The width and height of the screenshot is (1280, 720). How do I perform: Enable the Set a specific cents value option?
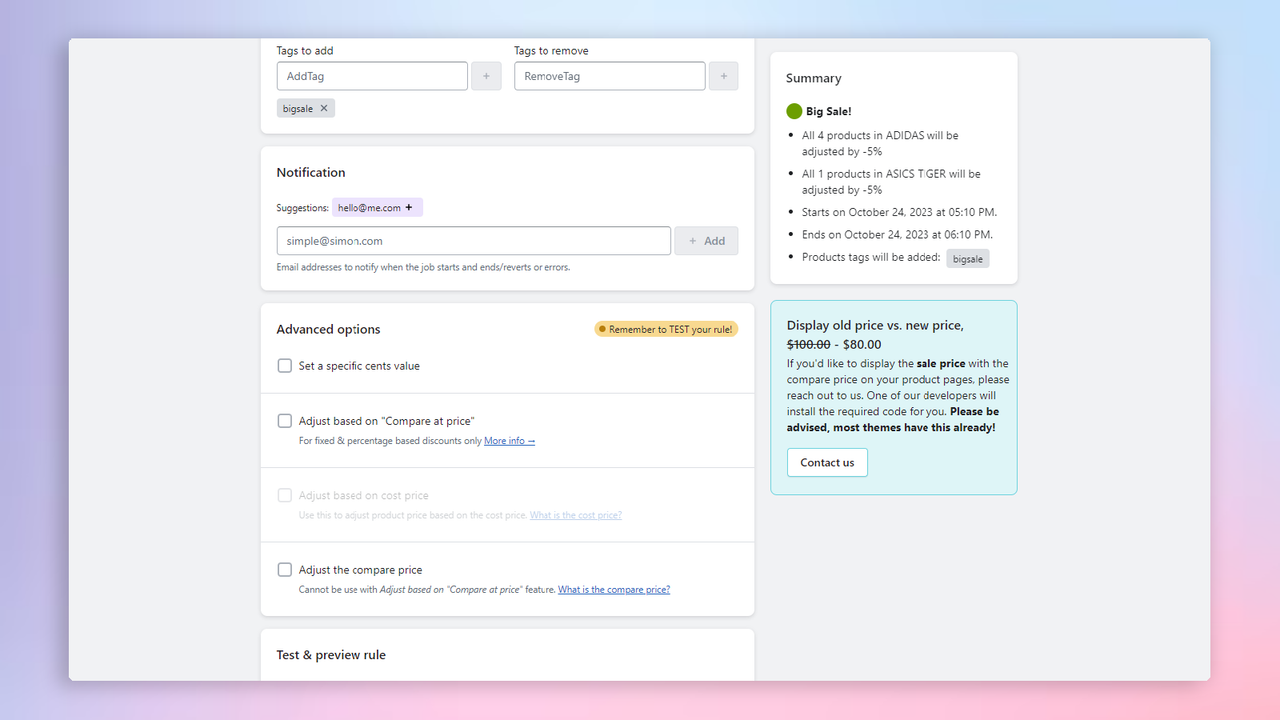pos(284,365)
